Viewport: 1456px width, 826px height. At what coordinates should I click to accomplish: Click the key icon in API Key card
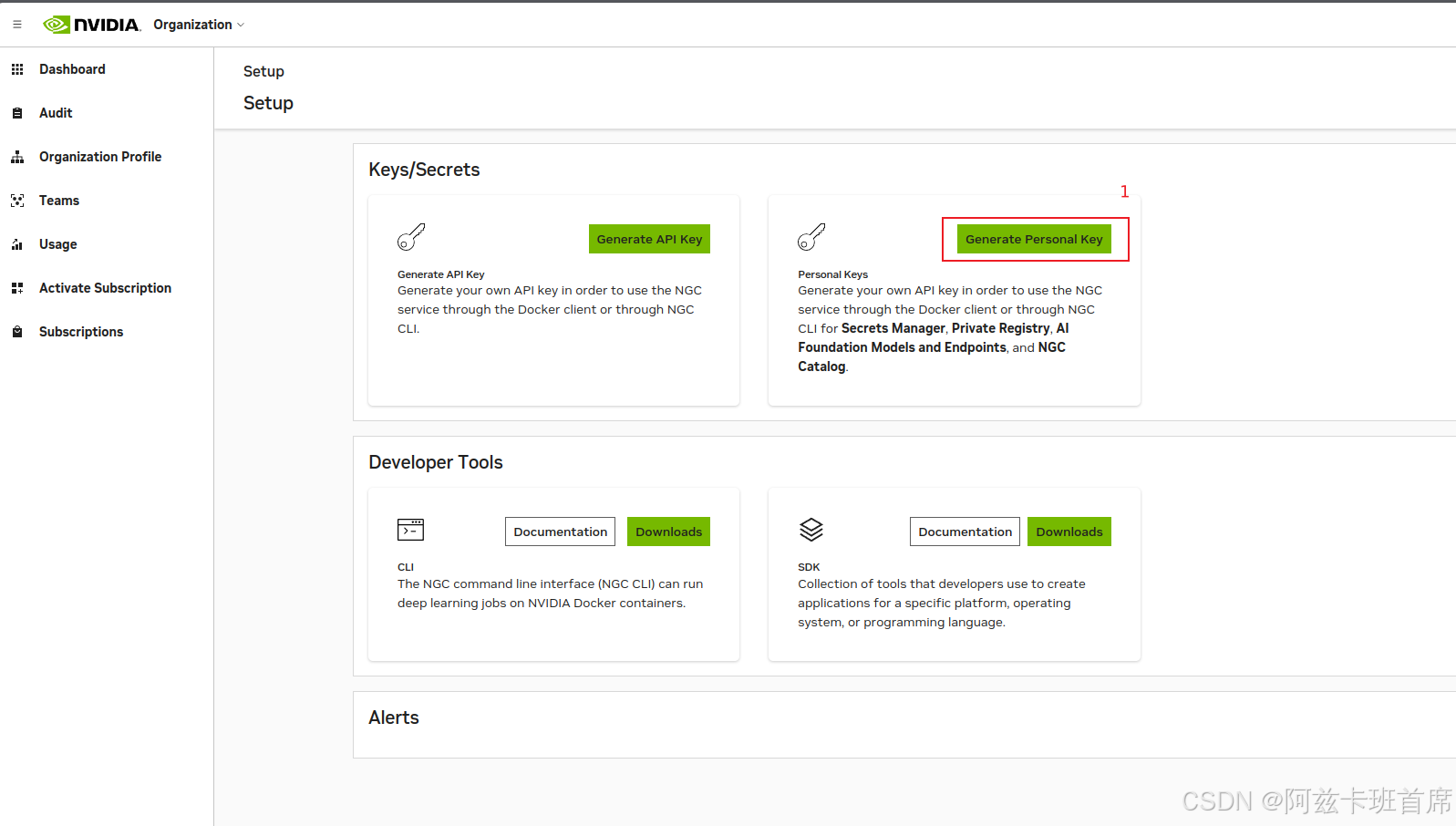pos(411,237)
